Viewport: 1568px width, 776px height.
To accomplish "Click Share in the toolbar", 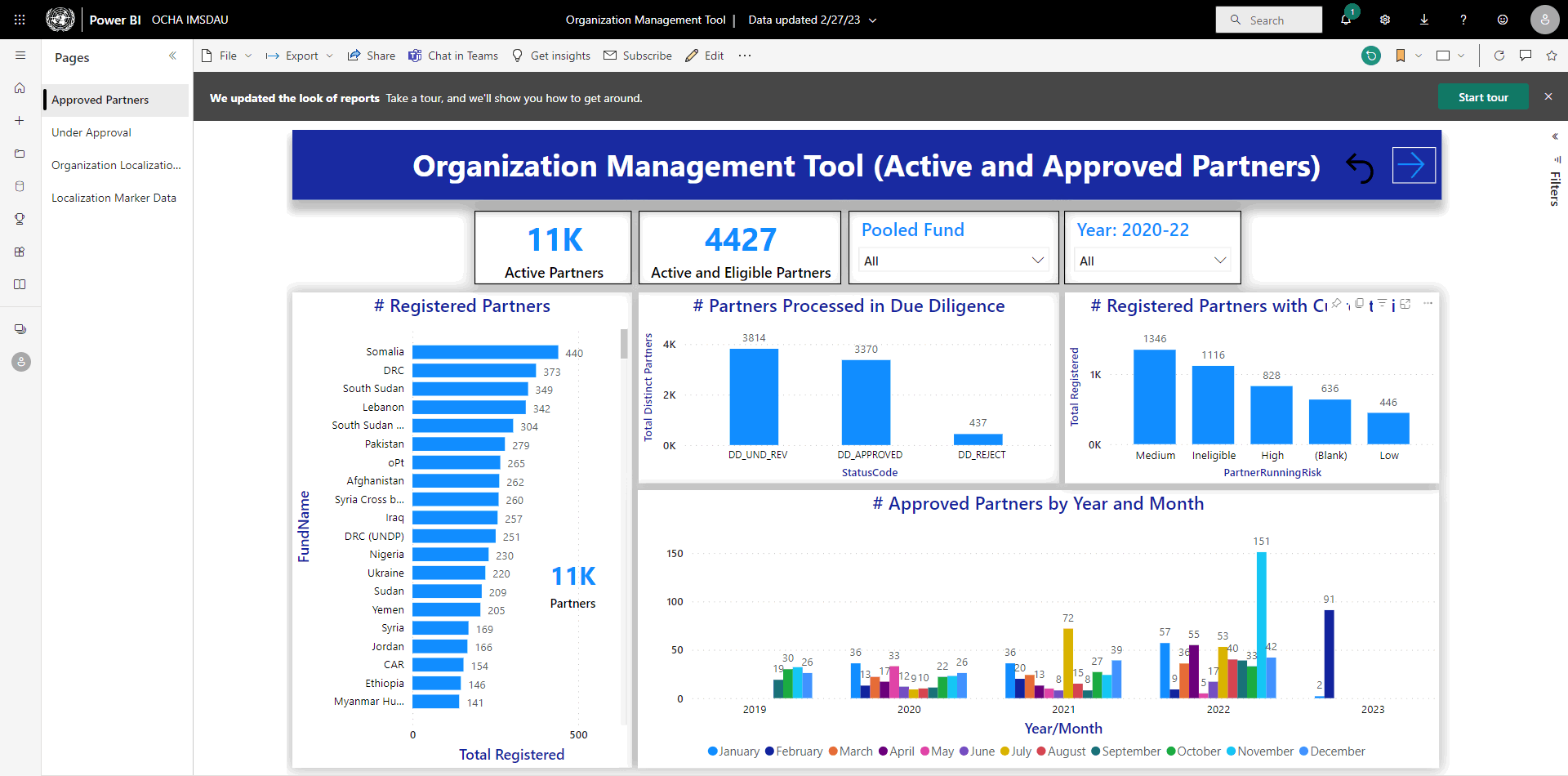I will click(x=372, y=56).
